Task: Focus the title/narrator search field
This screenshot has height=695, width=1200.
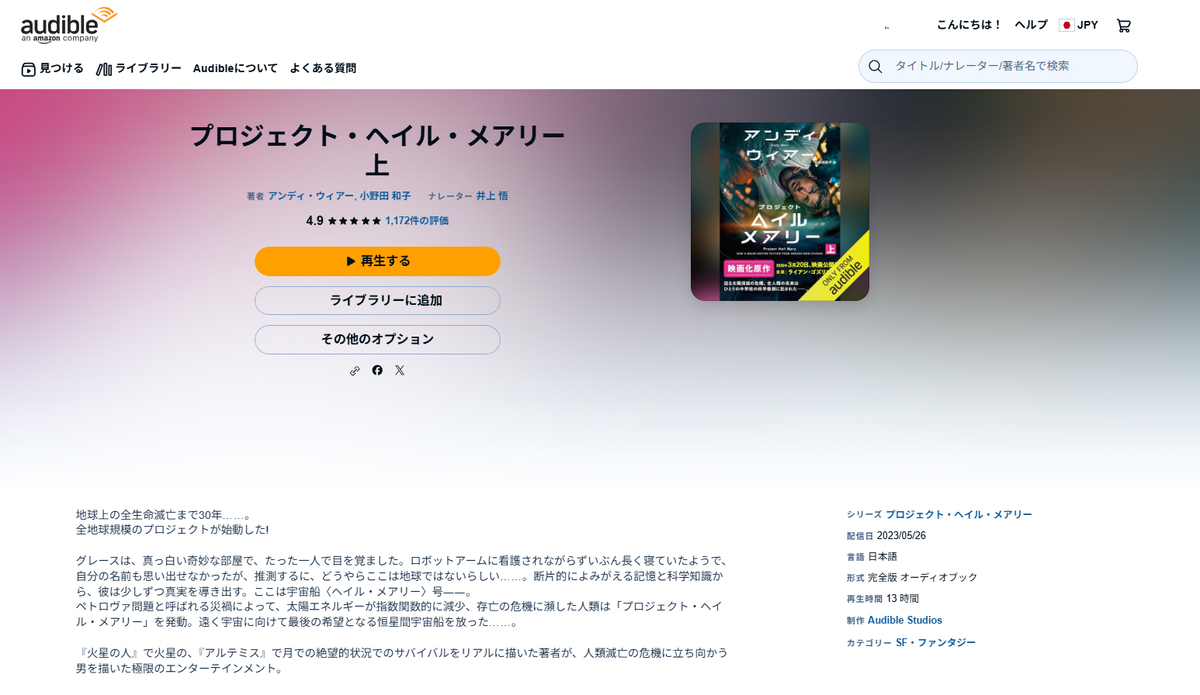Action: tap(998, 66)
